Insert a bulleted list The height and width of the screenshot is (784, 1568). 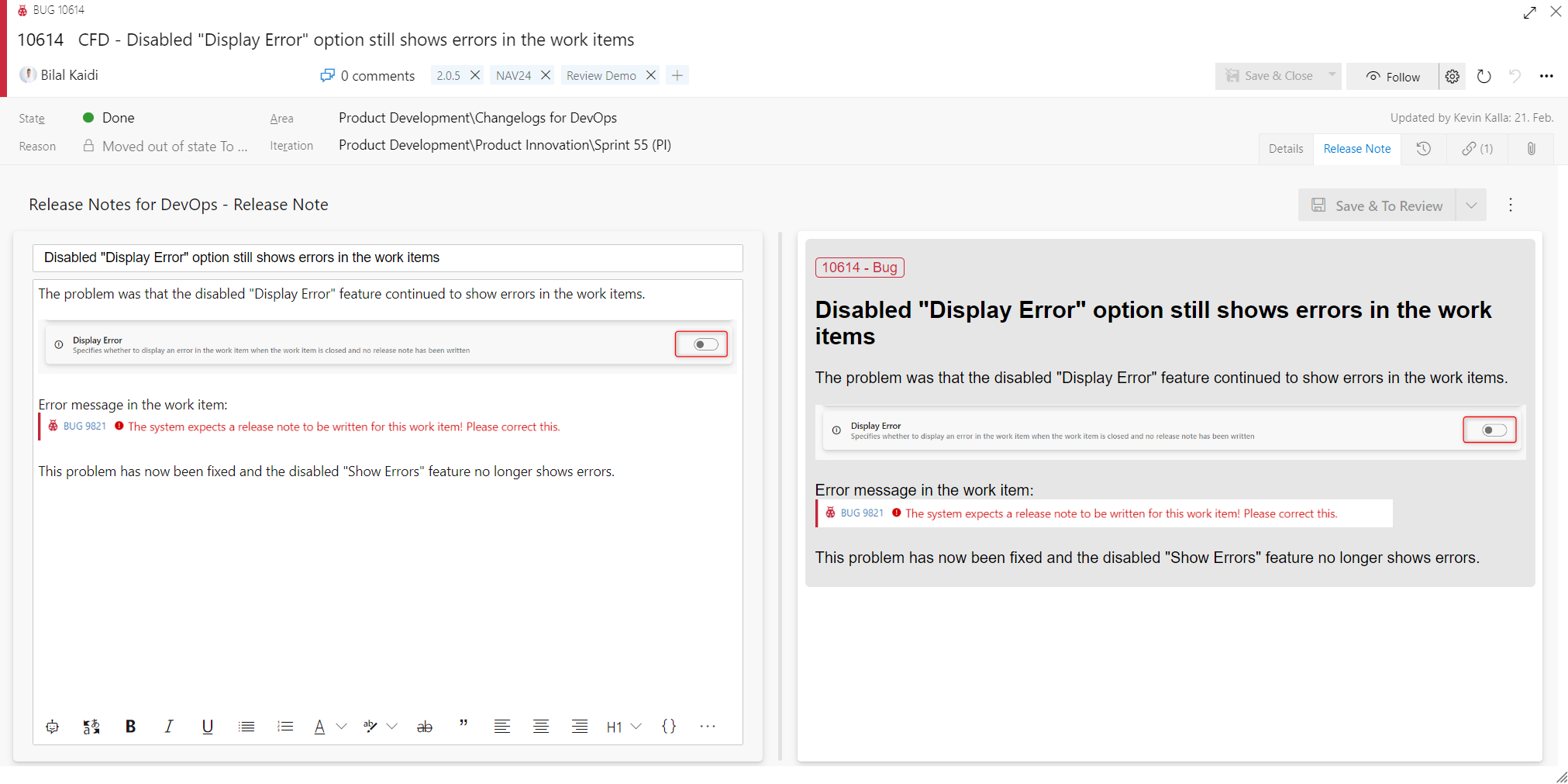point(246,727)
